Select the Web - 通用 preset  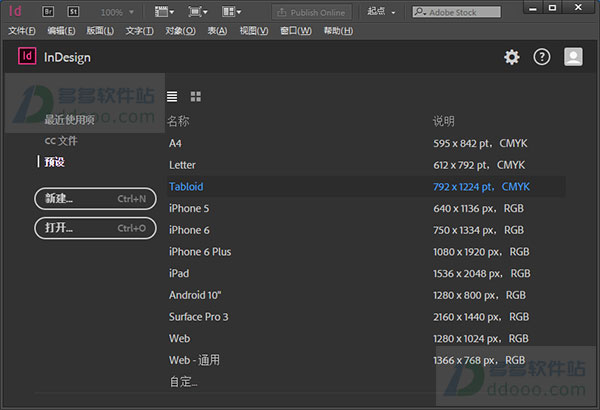coord(366,360)
